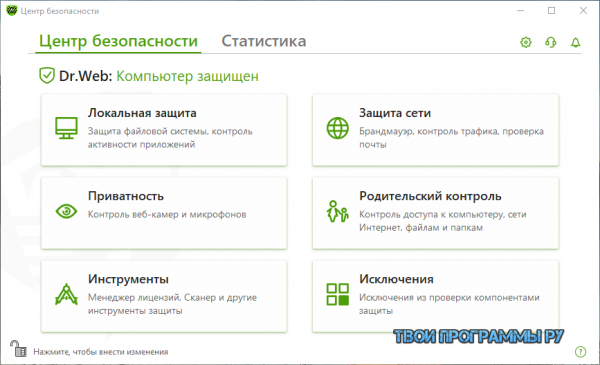Click the squares icon for Исключения

click(338, 294)
